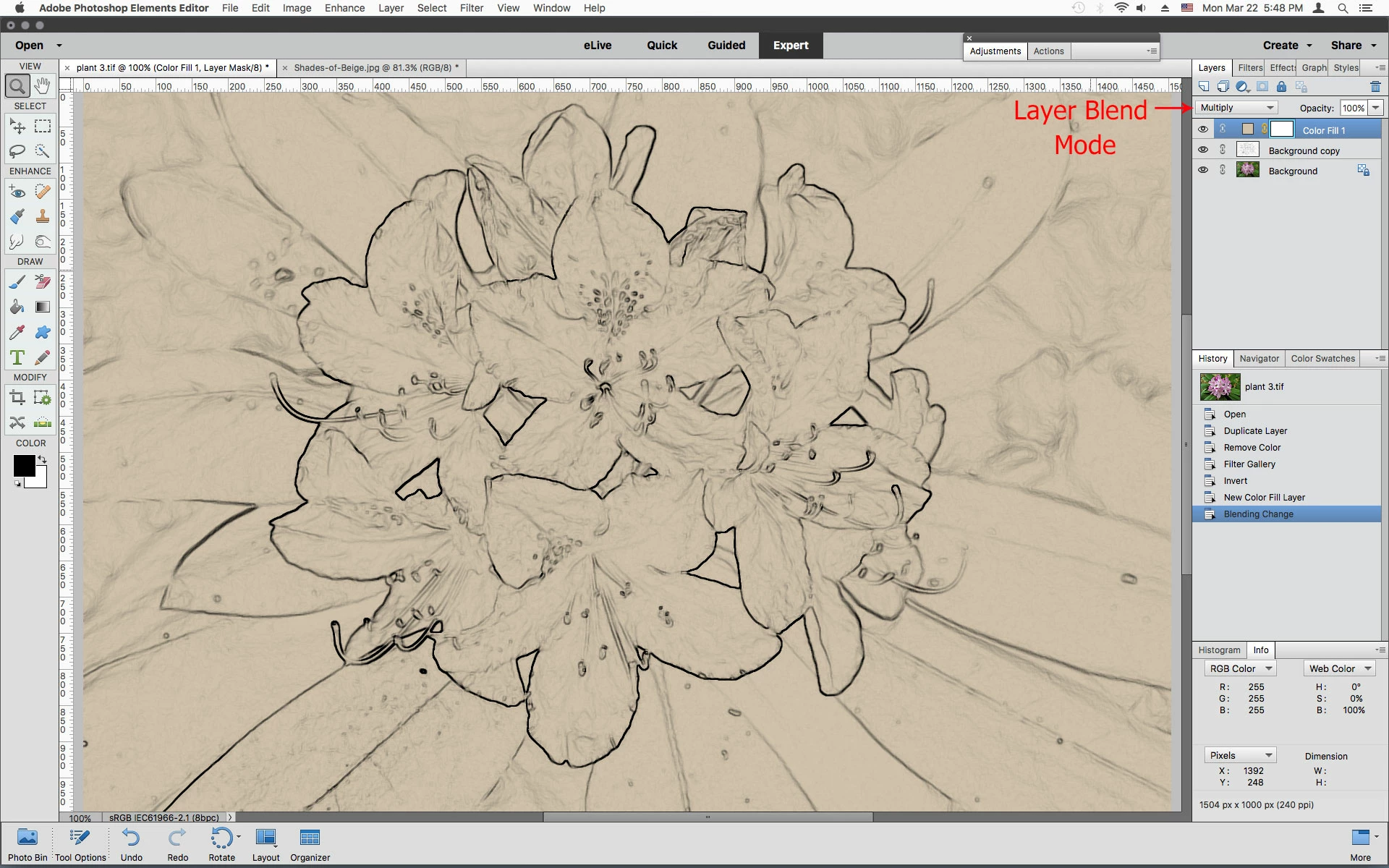Click the trash icon in Layers panel
The width and height of the screenshot is (1389, 868).
(1375, 87)
